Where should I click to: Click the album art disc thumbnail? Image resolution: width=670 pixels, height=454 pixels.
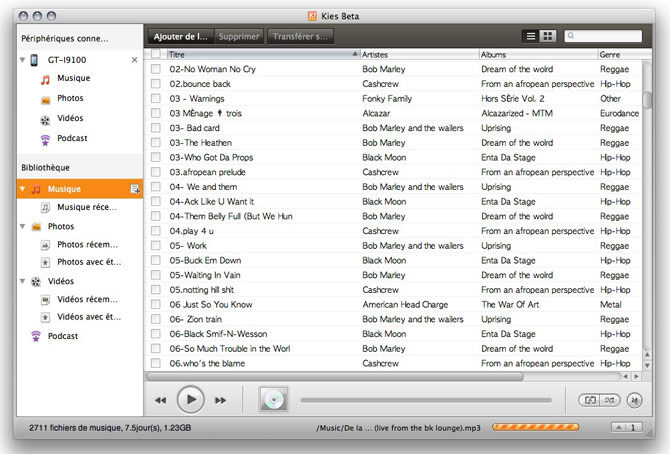[273, 400]
